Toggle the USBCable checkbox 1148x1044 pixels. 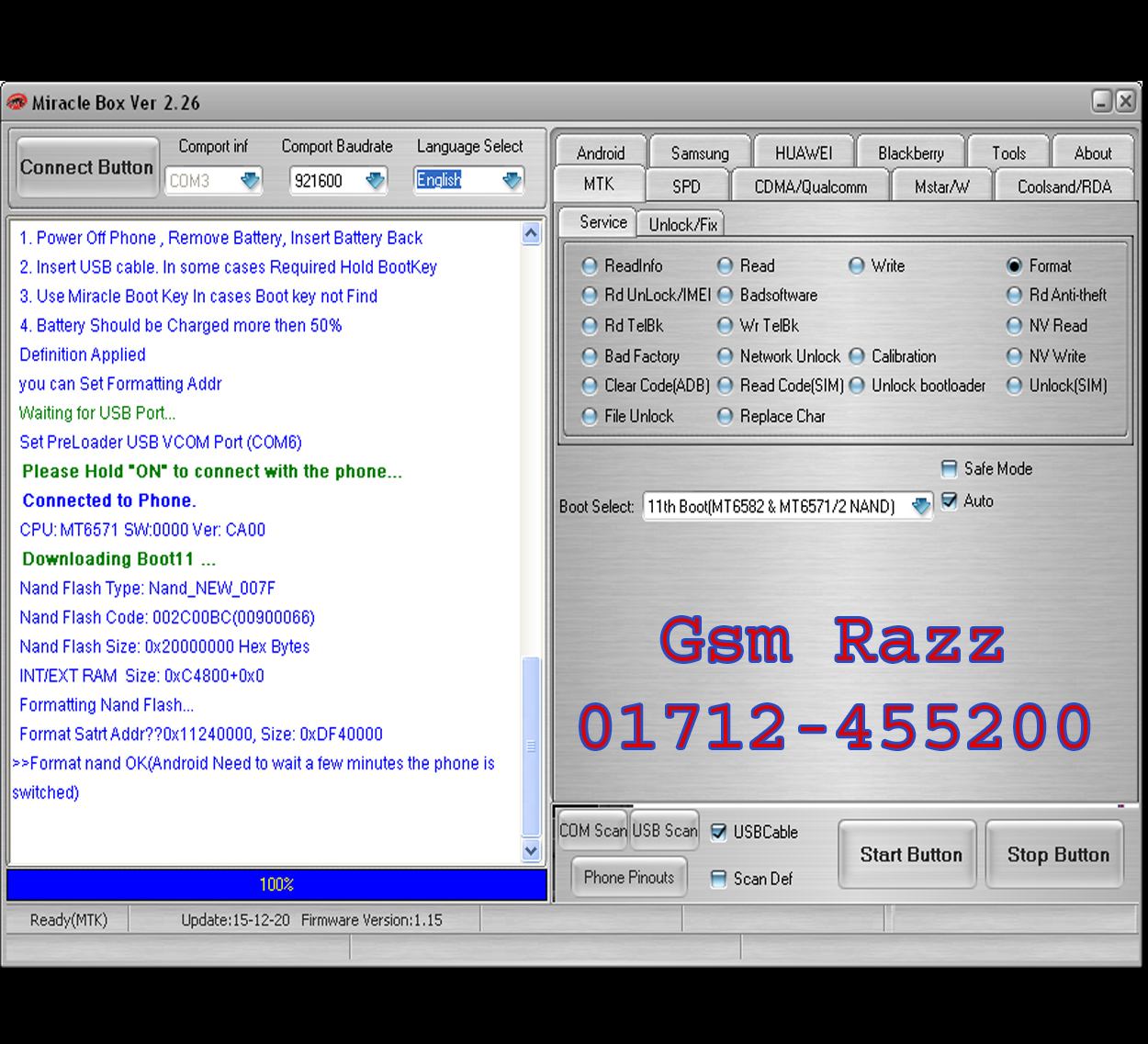coord(719,833)
